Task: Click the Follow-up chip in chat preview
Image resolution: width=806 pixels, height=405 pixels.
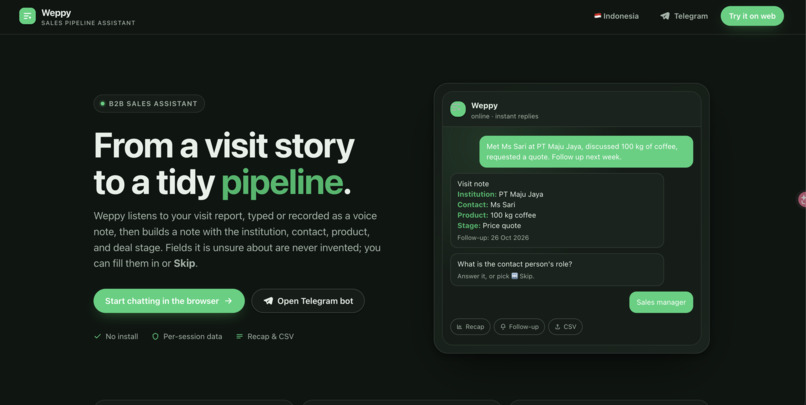Action: click(519, 327)
